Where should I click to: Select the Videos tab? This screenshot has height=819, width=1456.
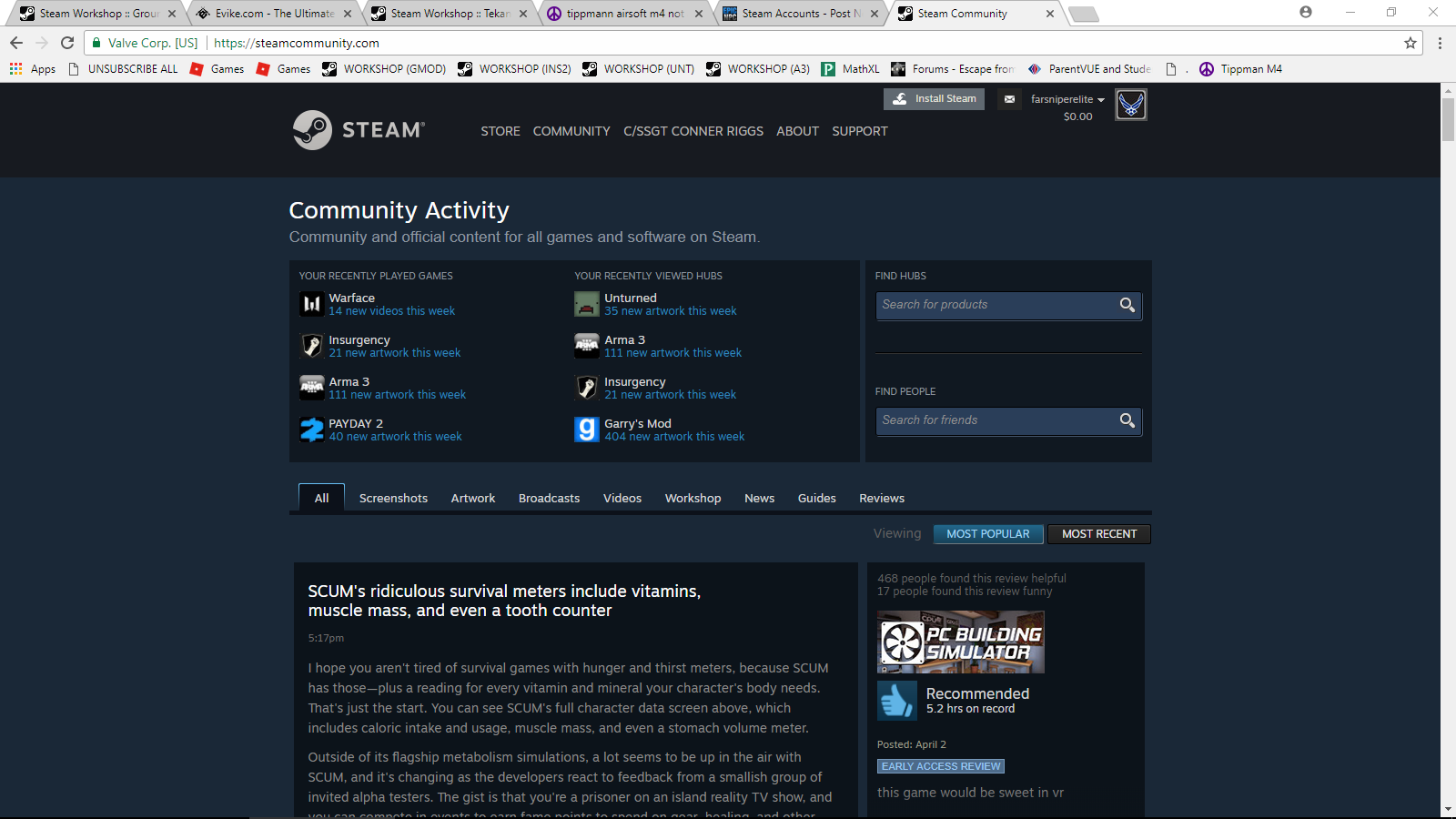(x=622, y=498)
